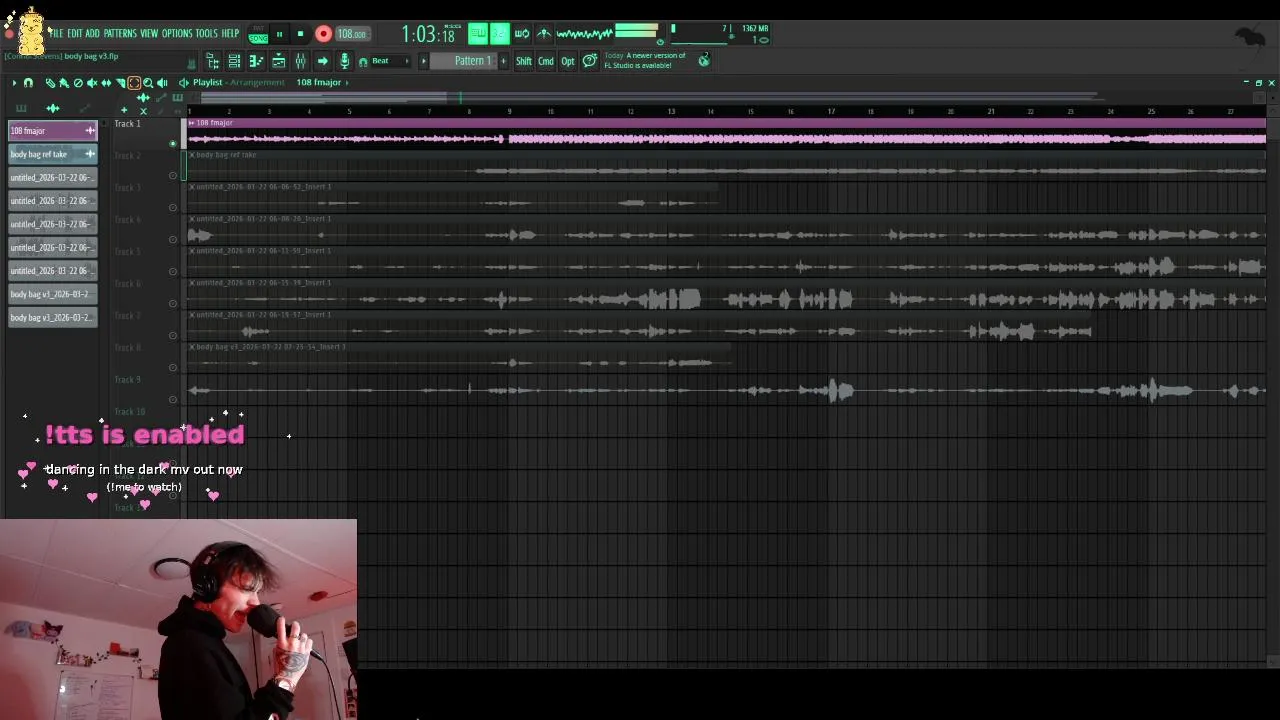Click the Cmd button
Screen dimensions: 1280x720
(546, 61)
